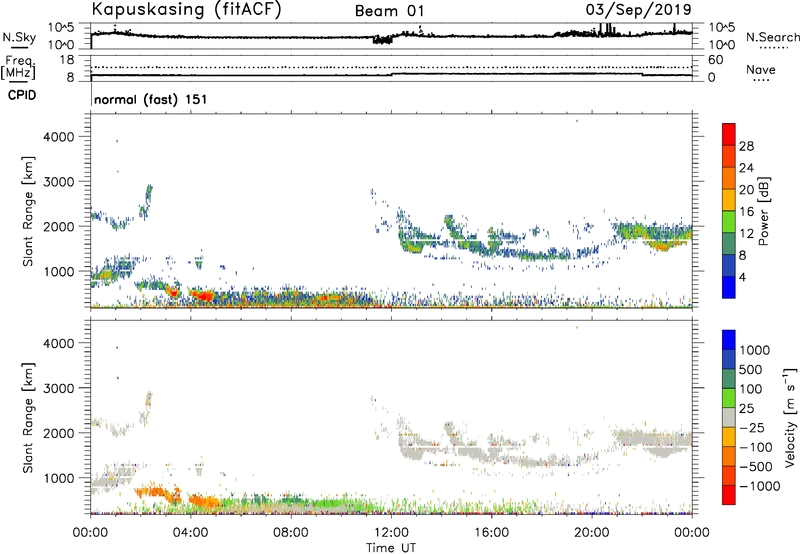Select the Velocity [m s-1] colorbar title
The width and height of the screenshot is (800, 554).
(x=790, y=417)
